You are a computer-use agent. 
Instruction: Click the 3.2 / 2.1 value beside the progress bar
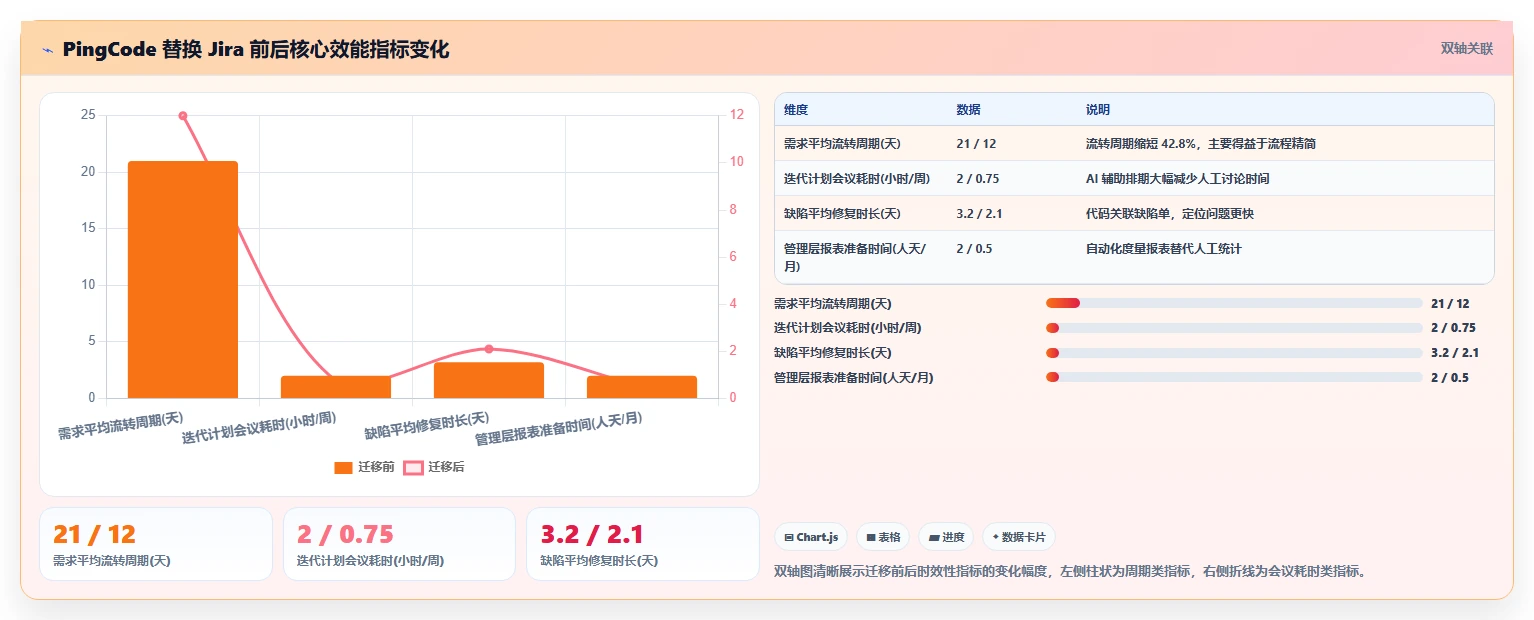click(1455, 353)
